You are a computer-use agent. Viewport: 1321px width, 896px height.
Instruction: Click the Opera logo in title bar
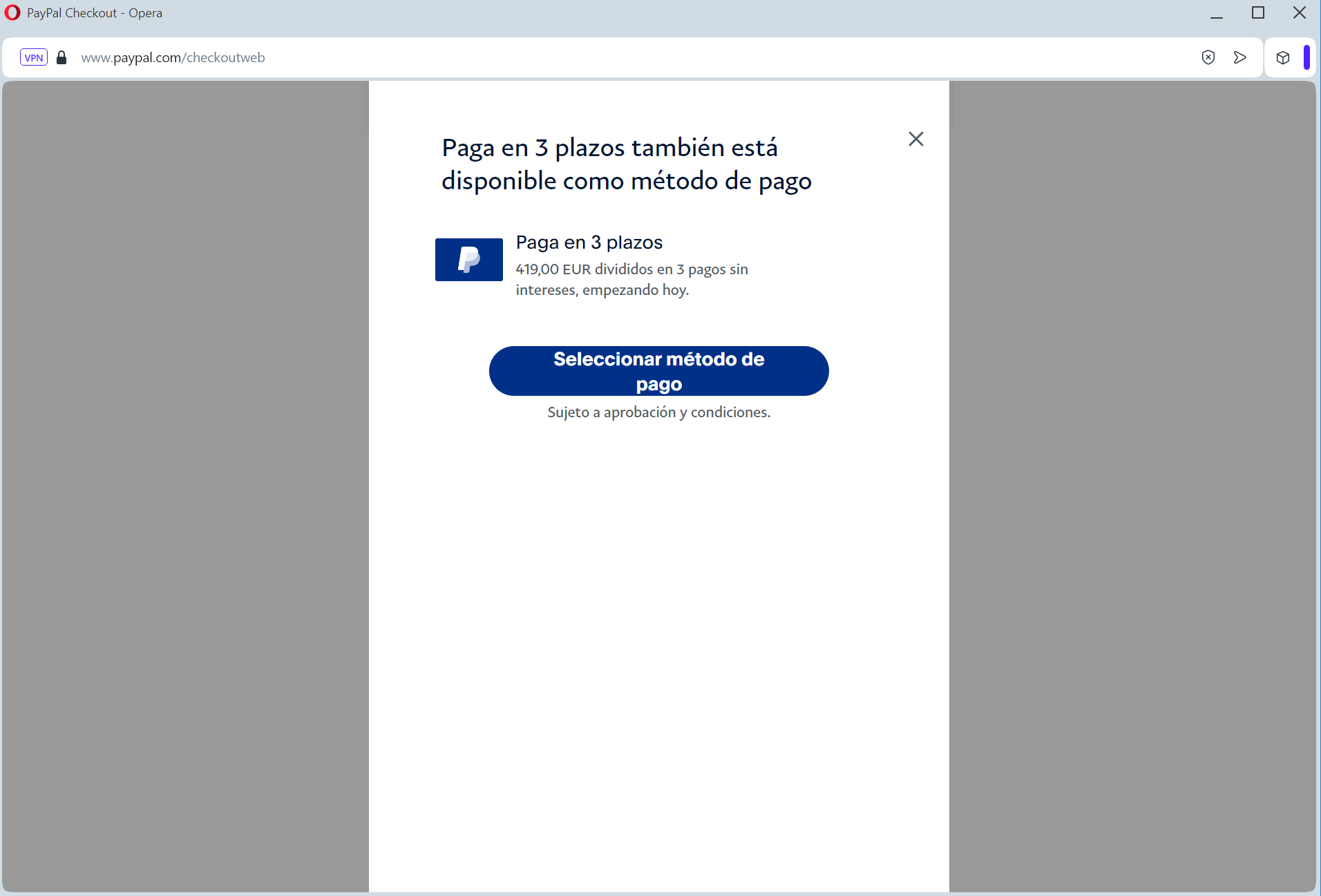tap(12, 12)
